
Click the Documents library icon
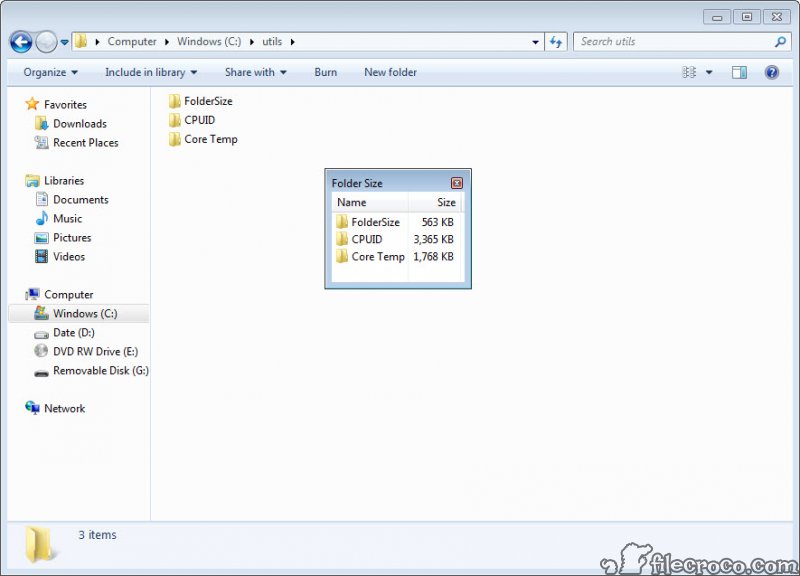42,199
